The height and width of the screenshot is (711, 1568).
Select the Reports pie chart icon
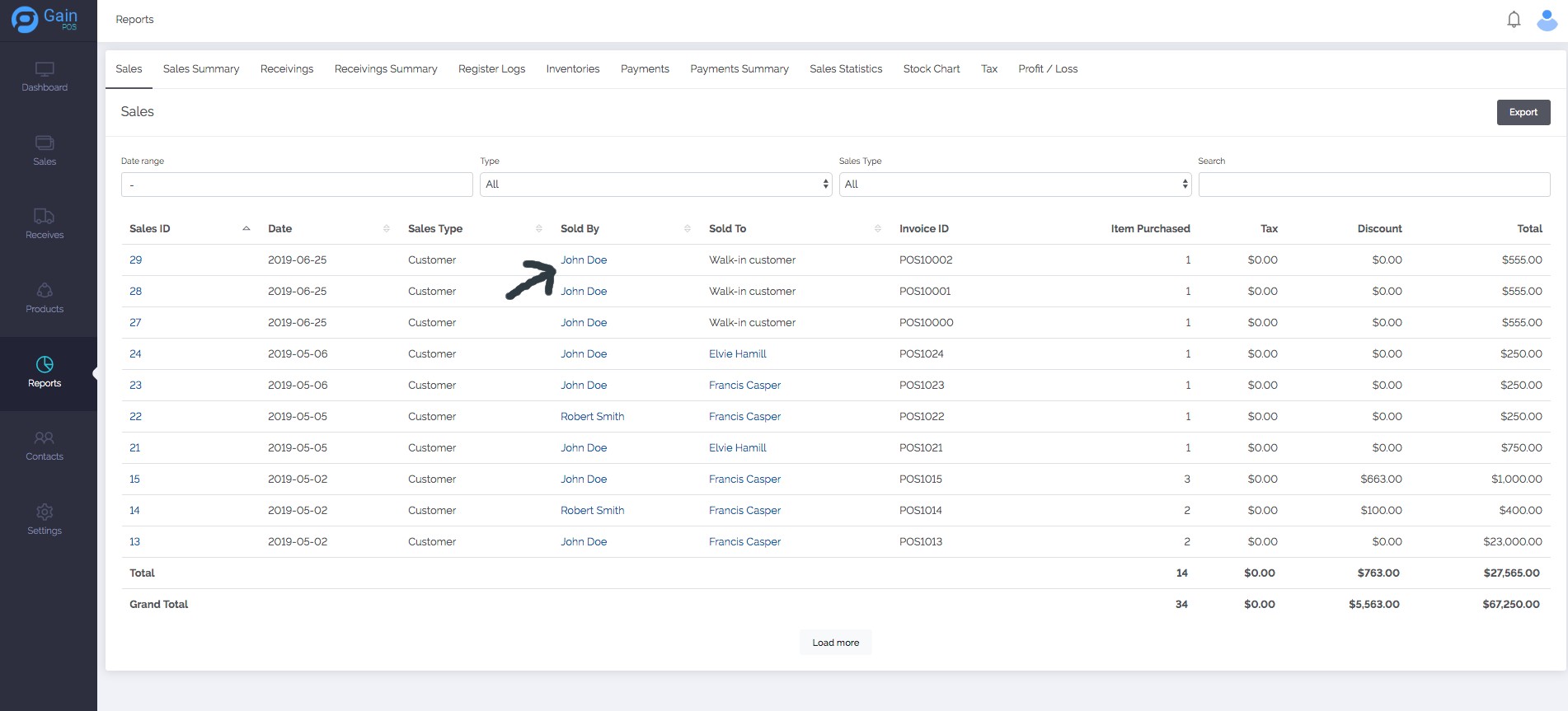(45, 364)
